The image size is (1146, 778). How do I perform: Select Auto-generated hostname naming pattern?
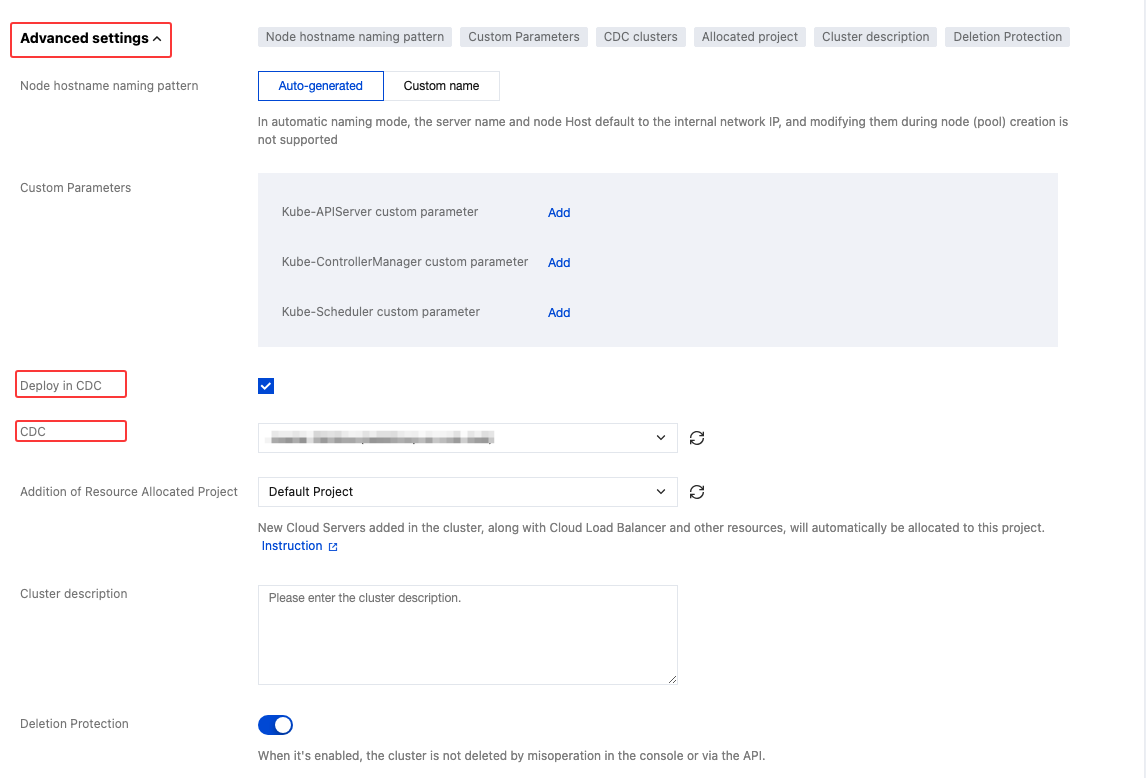[x=320, y=86]
